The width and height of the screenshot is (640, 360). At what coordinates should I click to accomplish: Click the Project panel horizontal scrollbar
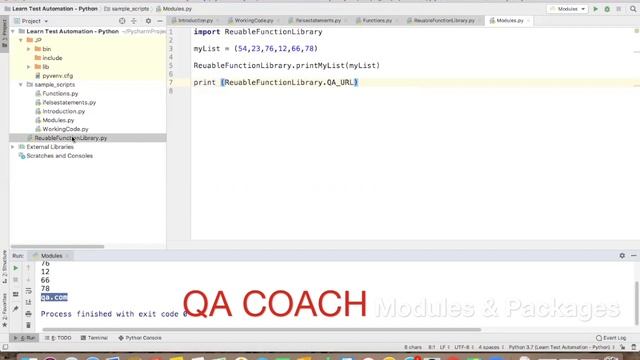coord(57,247)
